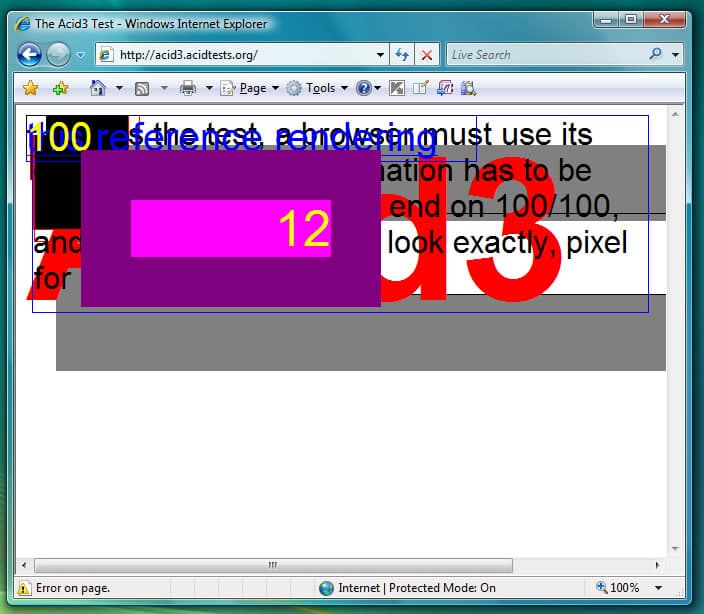Stop loading with the red X
The image size is (704, 614).
427,55
